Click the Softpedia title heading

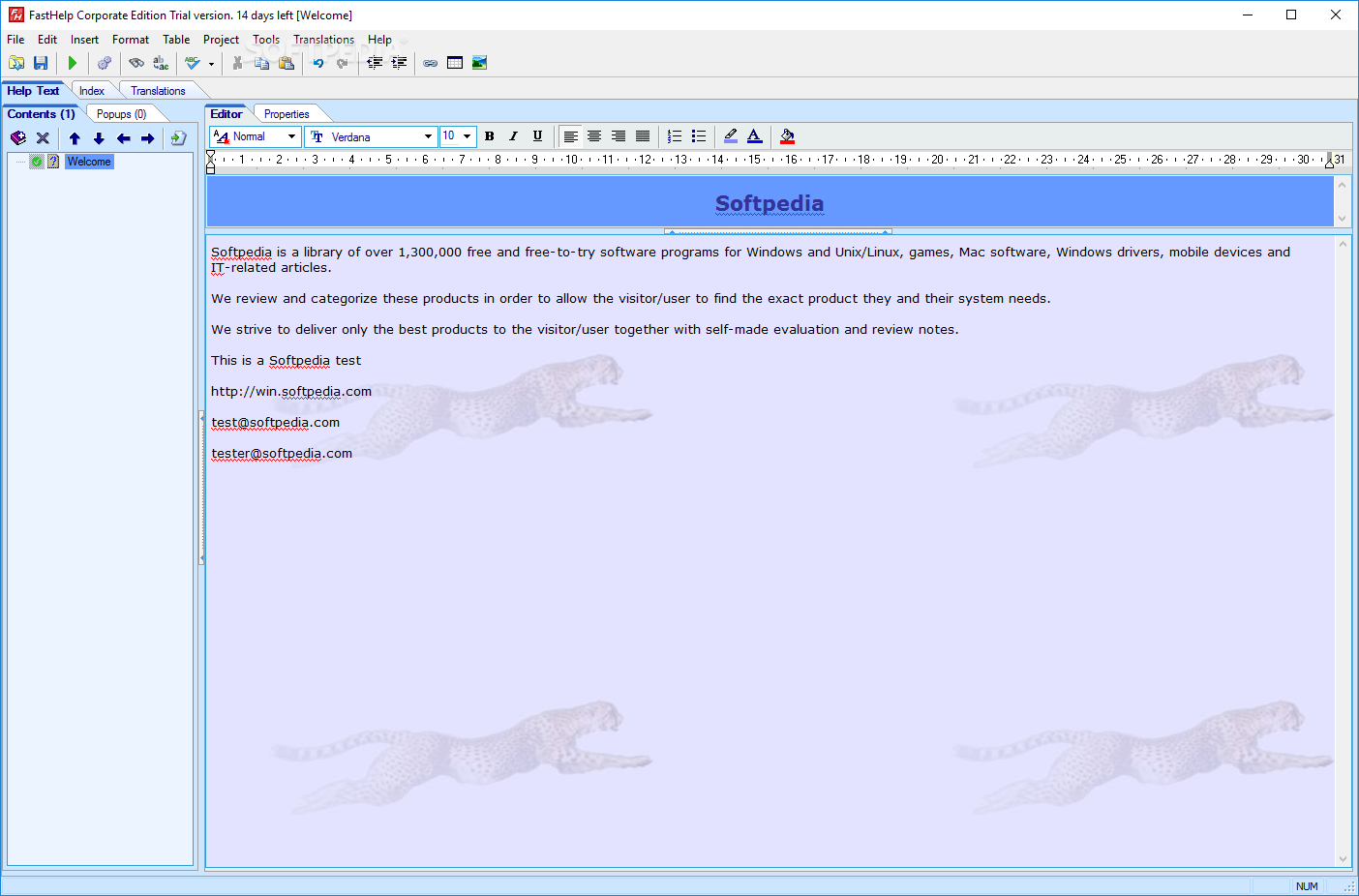tap(770, 203)
